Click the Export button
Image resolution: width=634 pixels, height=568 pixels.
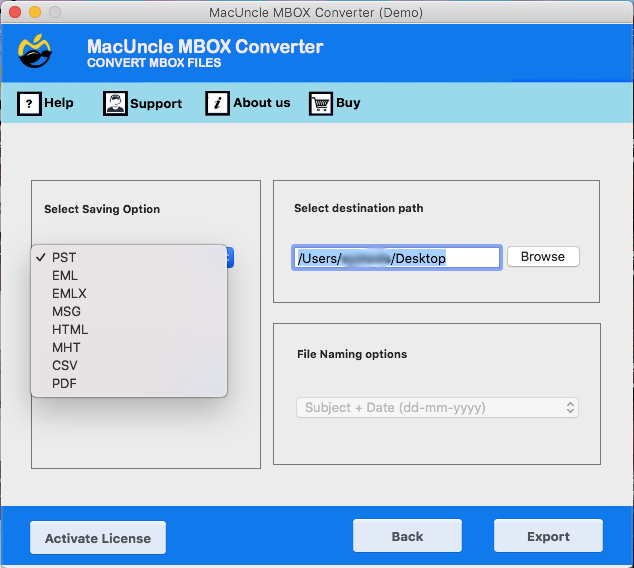tap(548, 536)
